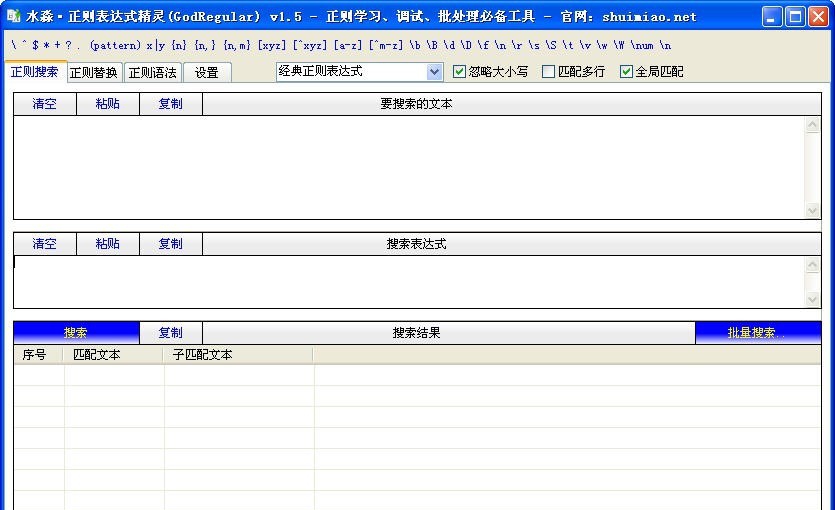This screenshot has height=510, width=835.
Task: Open the 正则语法 tab
Action: (x=153, y=72)
